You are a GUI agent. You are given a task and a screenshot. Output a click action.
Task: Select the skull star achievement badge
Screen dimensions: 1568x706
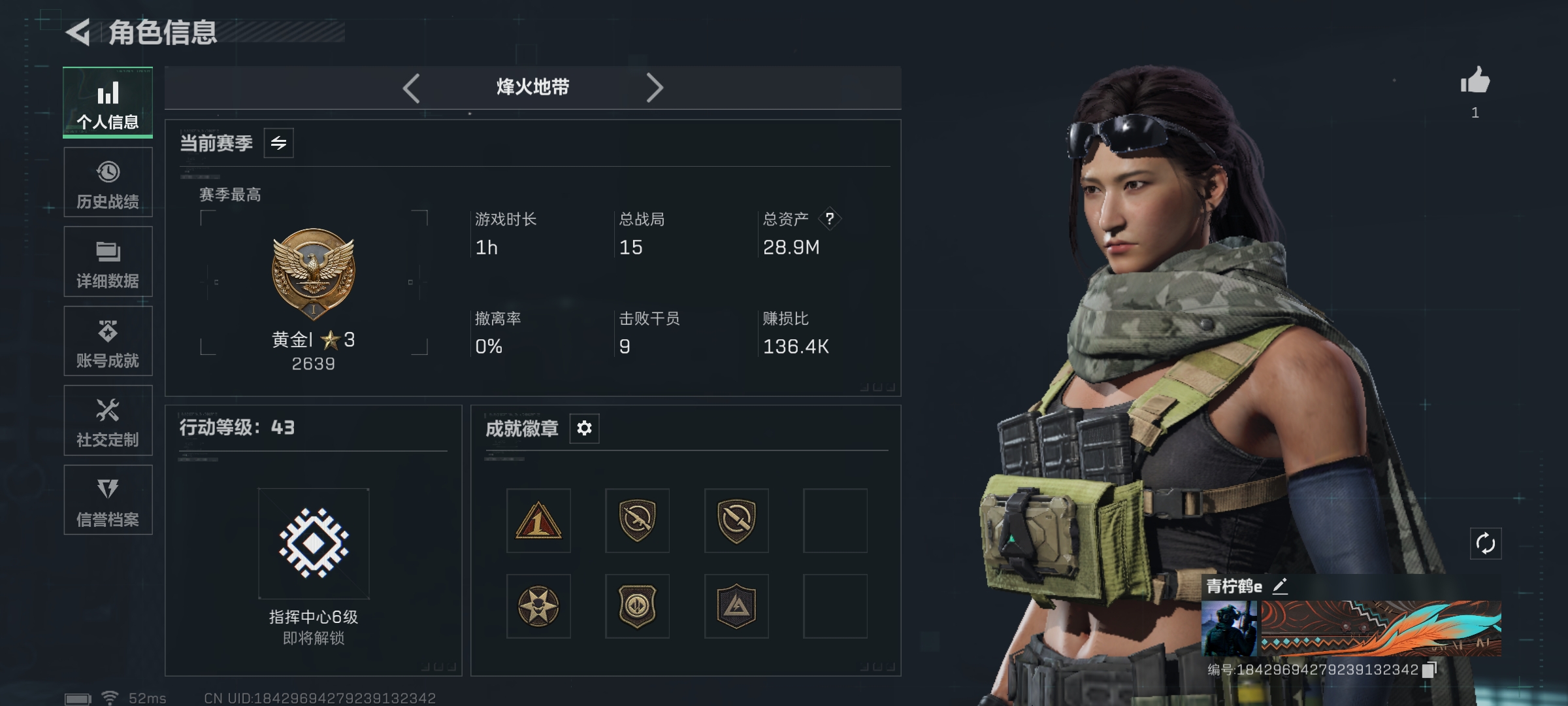538,606
